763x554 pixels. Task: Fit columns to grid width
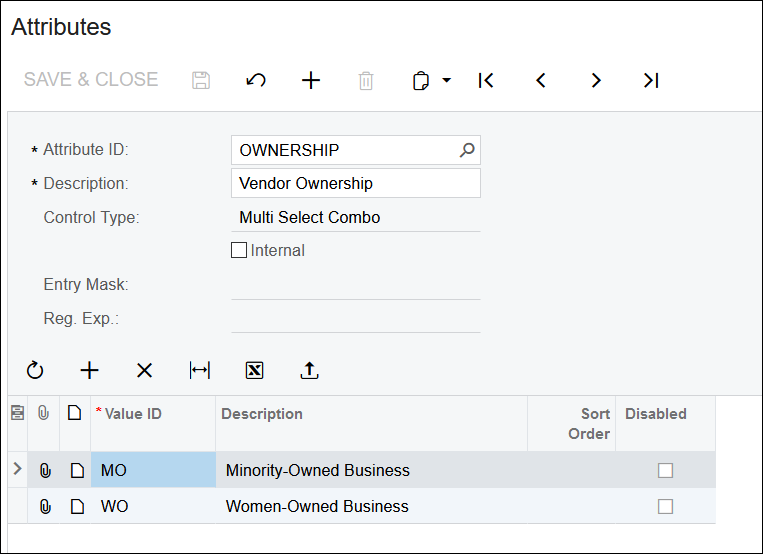[200, 370]
